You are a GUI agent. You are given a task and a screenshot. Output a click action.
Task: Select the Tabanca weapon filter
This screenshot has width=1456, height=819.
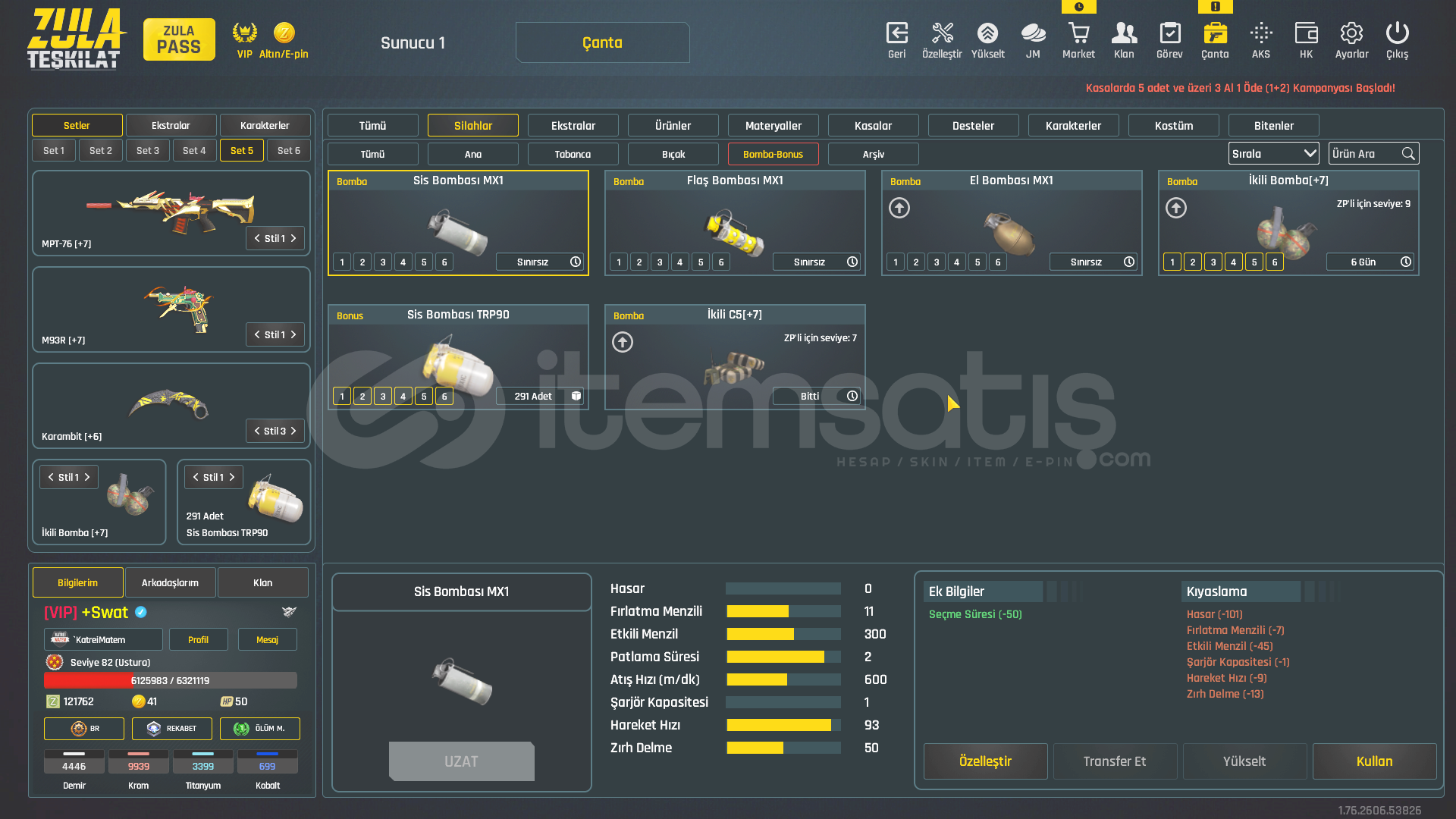[x=573, y=154]
